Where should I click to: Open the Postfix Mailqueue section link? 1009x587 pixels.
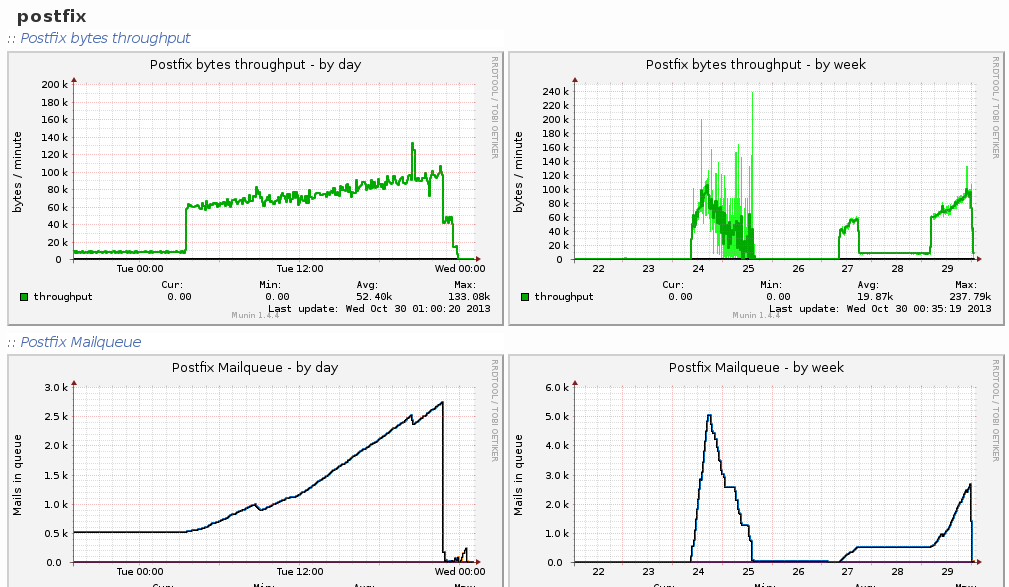(x=80, y=342)
